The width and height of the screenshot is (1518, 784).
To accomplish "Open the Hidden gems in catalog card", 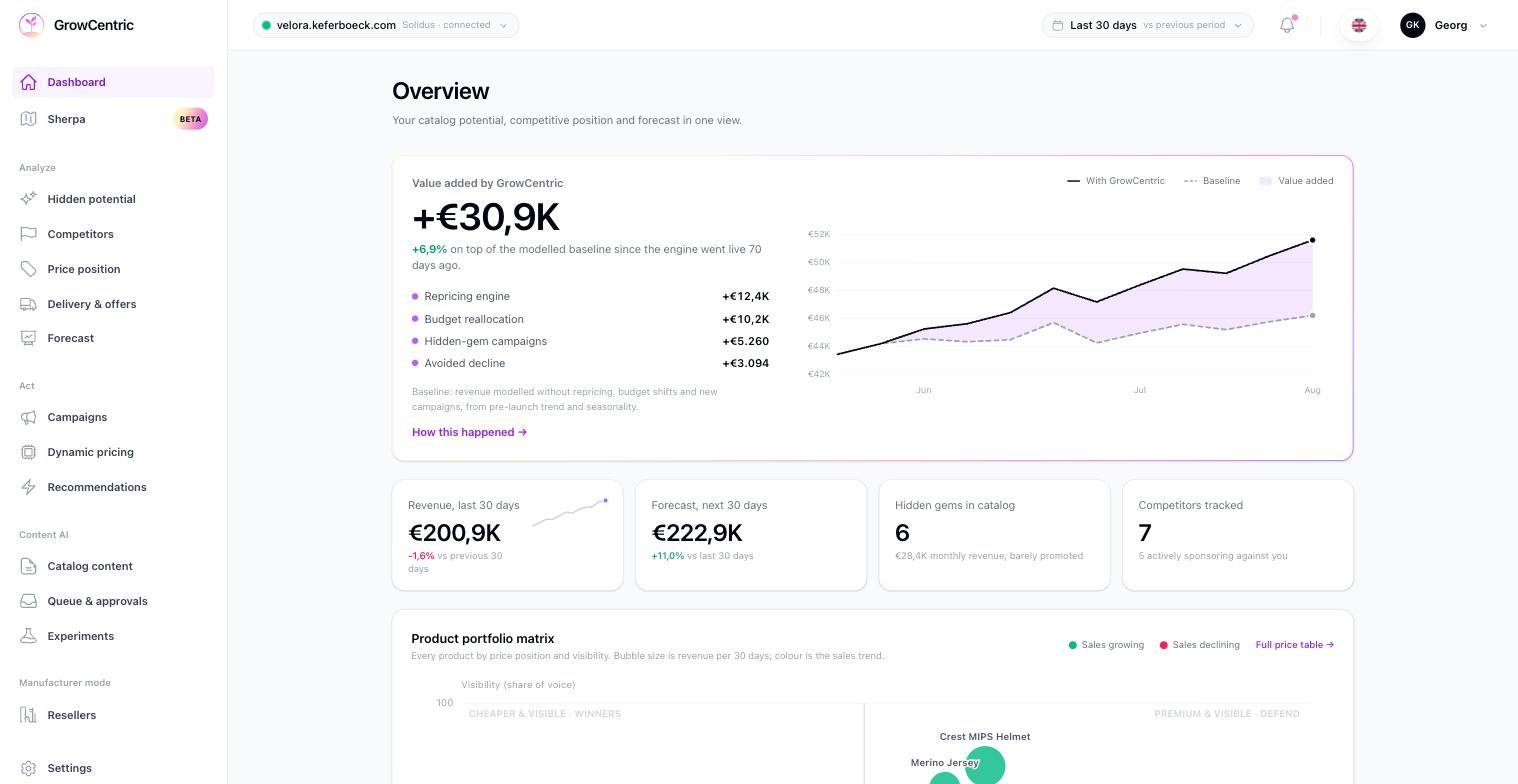I will tap(995, 535).
